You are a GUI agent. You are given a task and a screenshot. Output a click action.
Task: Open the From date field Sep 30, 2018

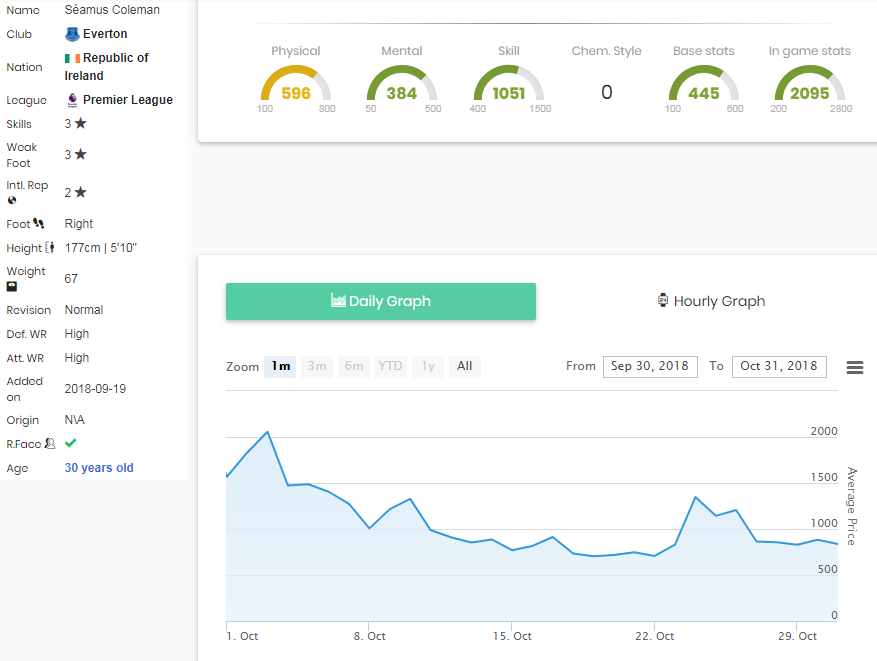[650, 366]
